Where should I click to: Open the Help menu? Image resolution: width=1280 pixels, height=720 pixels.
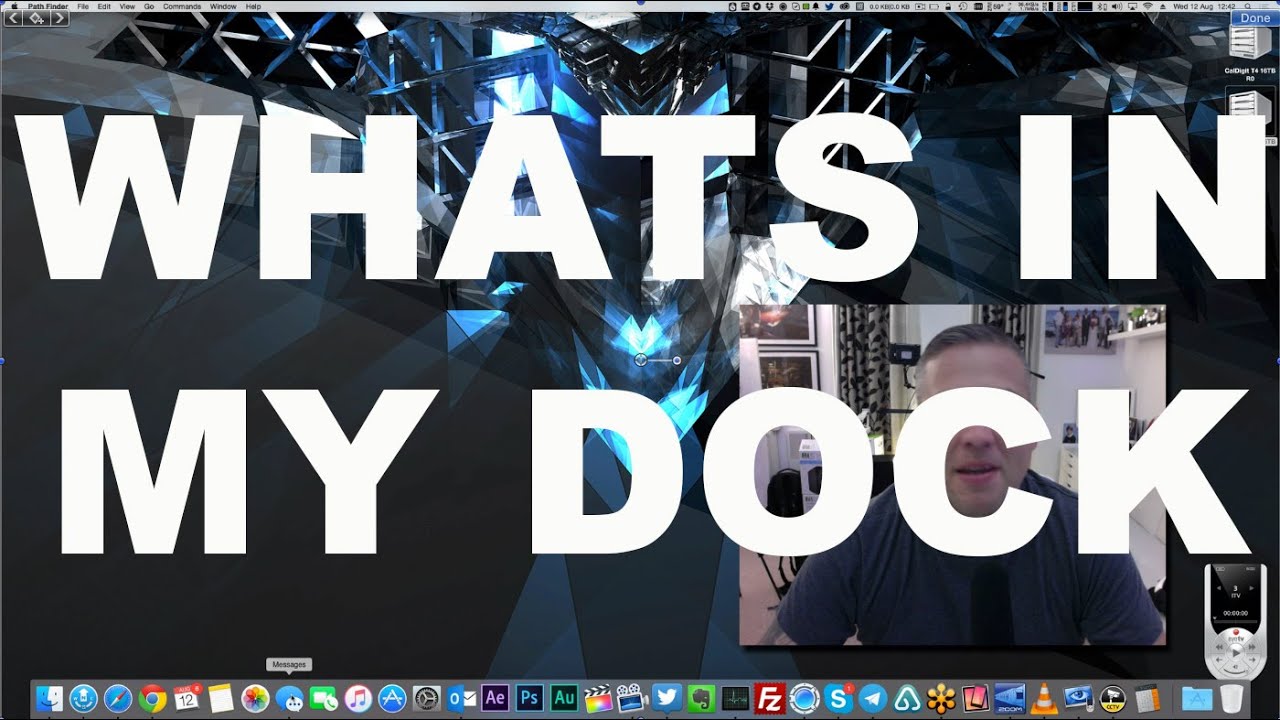[253, 6]
